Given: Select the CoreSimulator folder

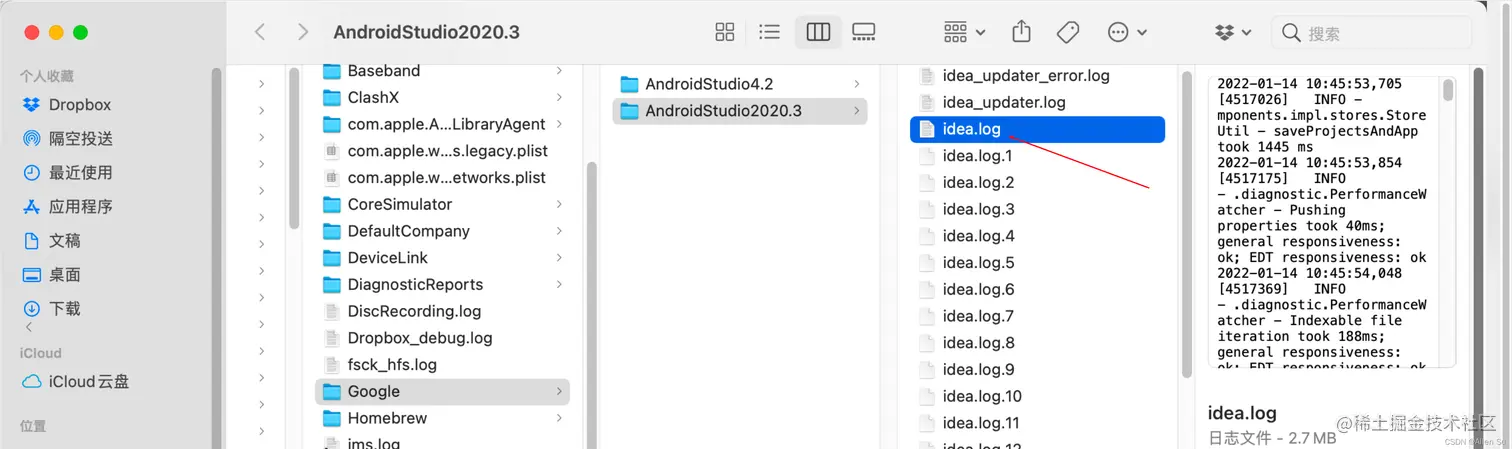Looking at the screenshot, I should tap(442, 204).
